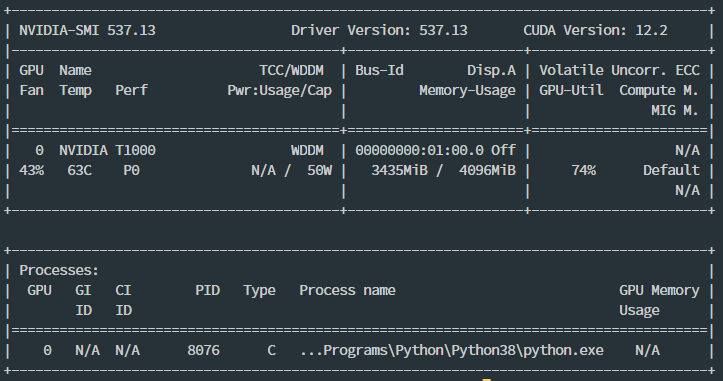
Task: Click the Temp column header
Action: pyautogui.click(x=75, y=90)
